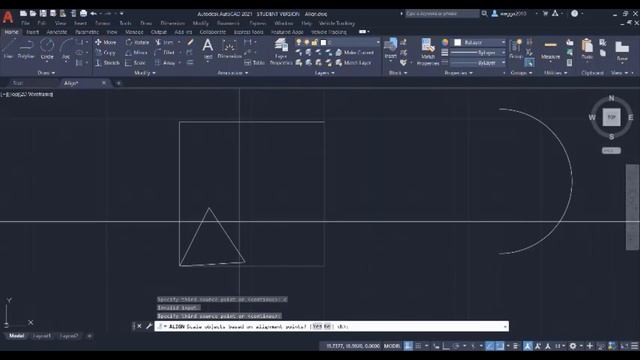
Task: Open Layer Properties manager
Action: coord(281,51)
